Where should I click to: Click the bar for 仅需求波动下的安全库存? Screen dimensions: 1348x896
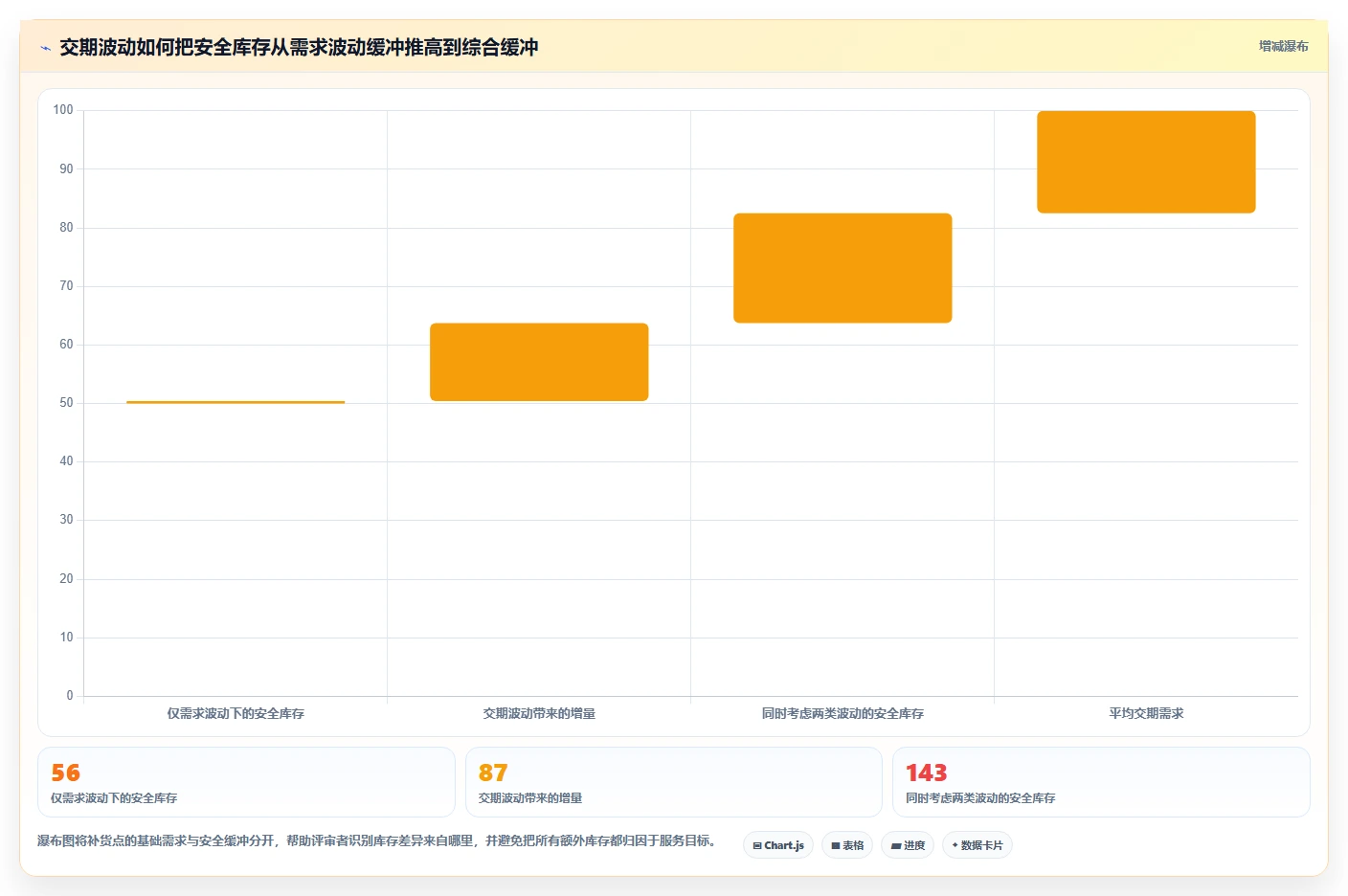pos(236,402)
